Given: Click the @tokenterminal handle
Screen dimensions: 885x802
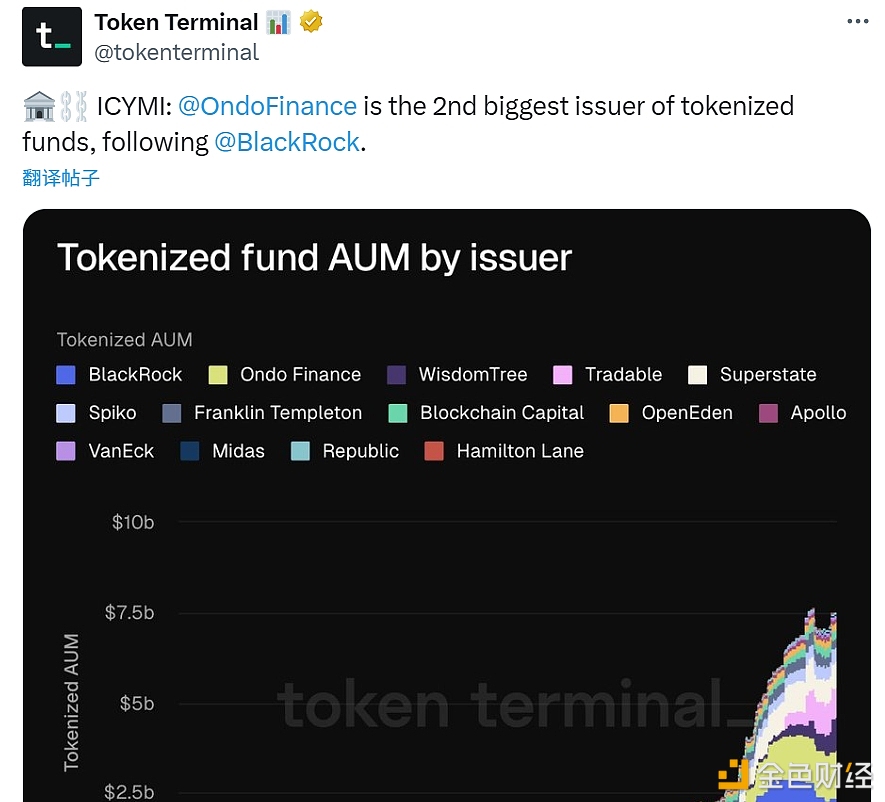Looking at the screenshot, I should tap(177, 52).
